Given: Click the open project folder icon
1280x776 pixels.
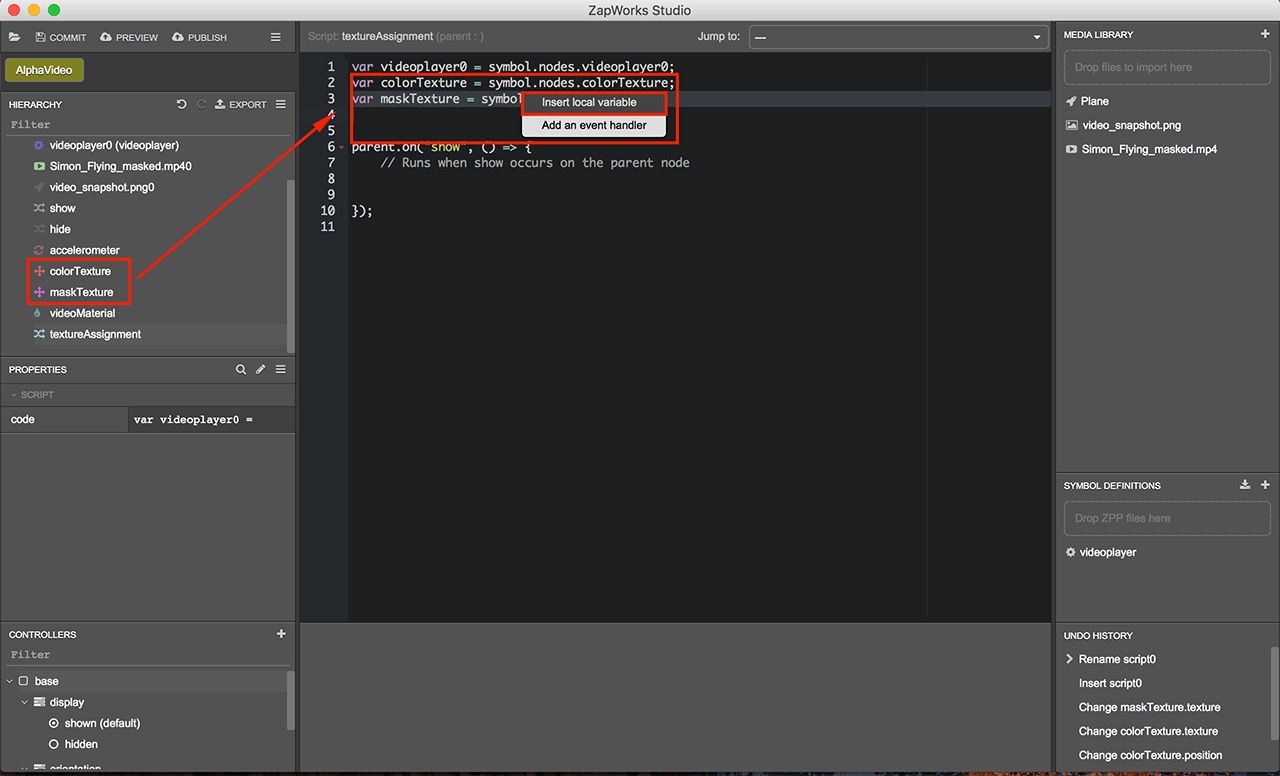Looking at the screenshot, I should (x=15, y=37).
